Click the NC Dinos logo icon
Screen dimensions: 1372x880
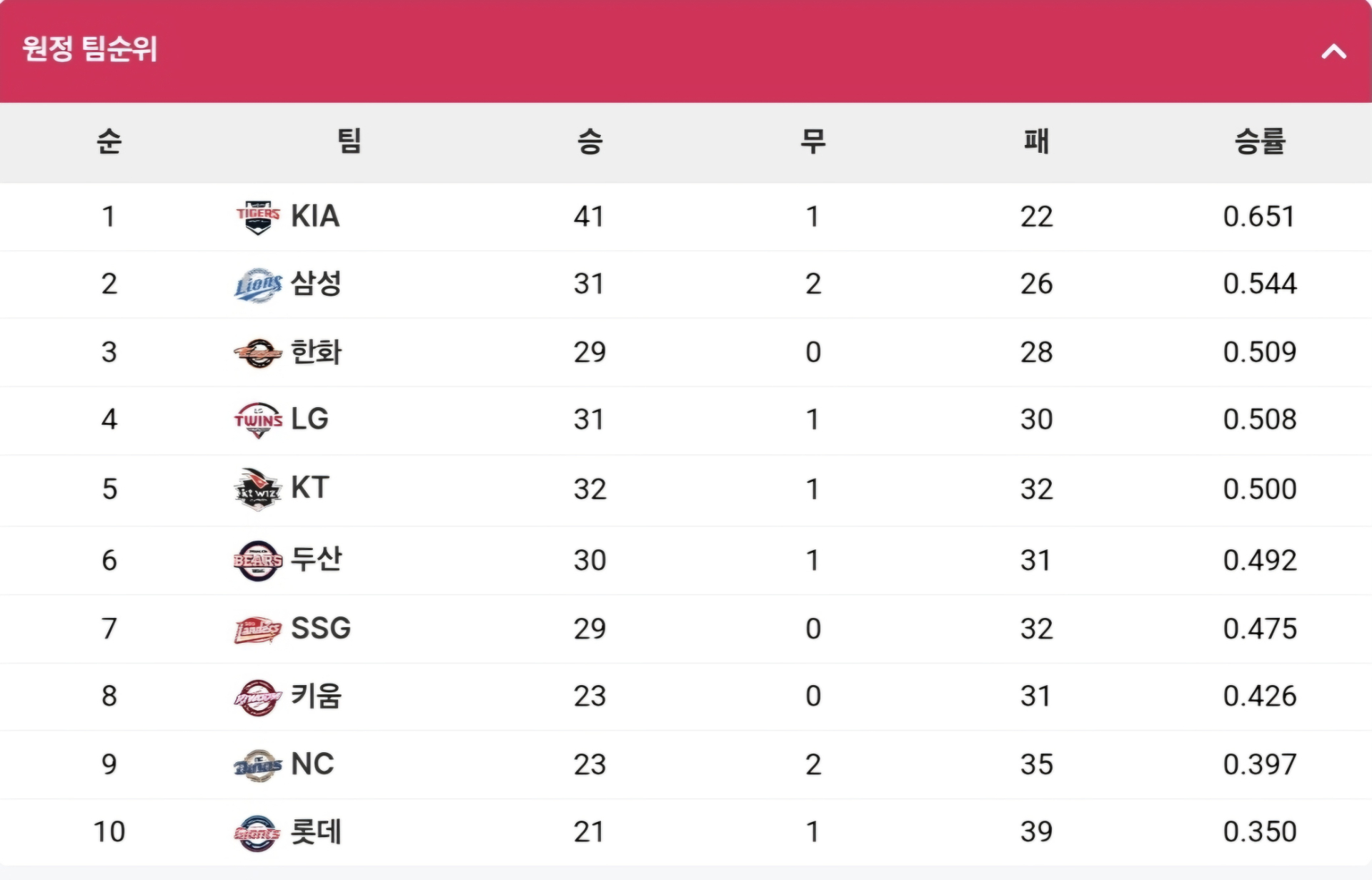tap(258, 765)
